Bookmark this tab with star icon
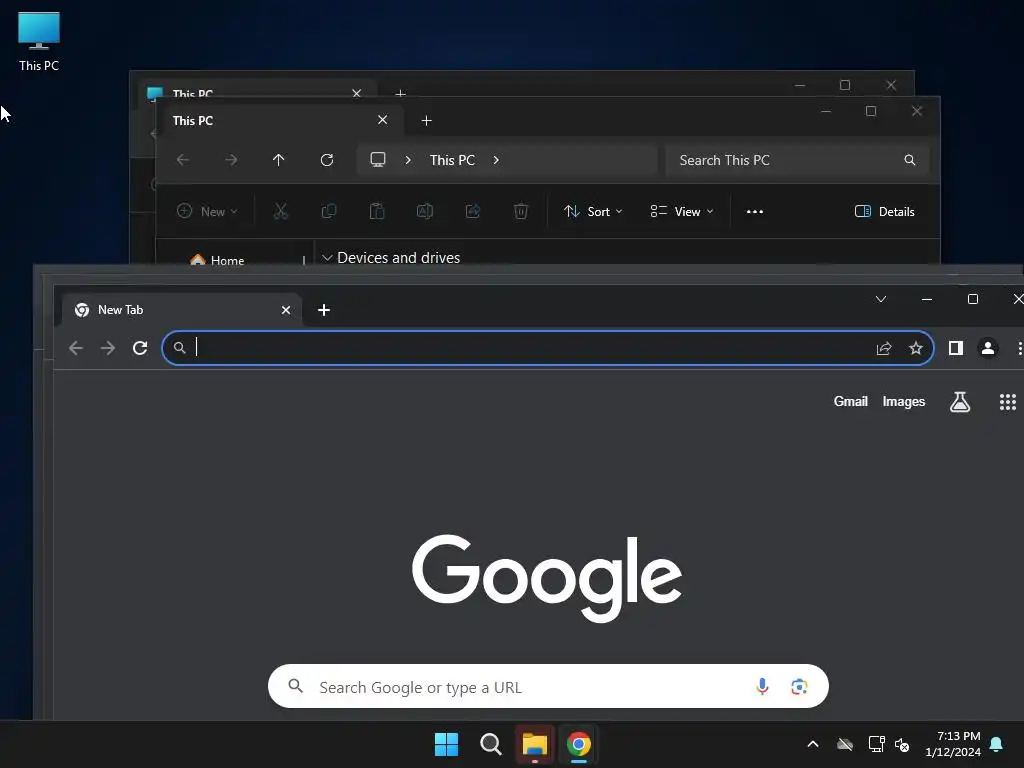 coord(916,348)
